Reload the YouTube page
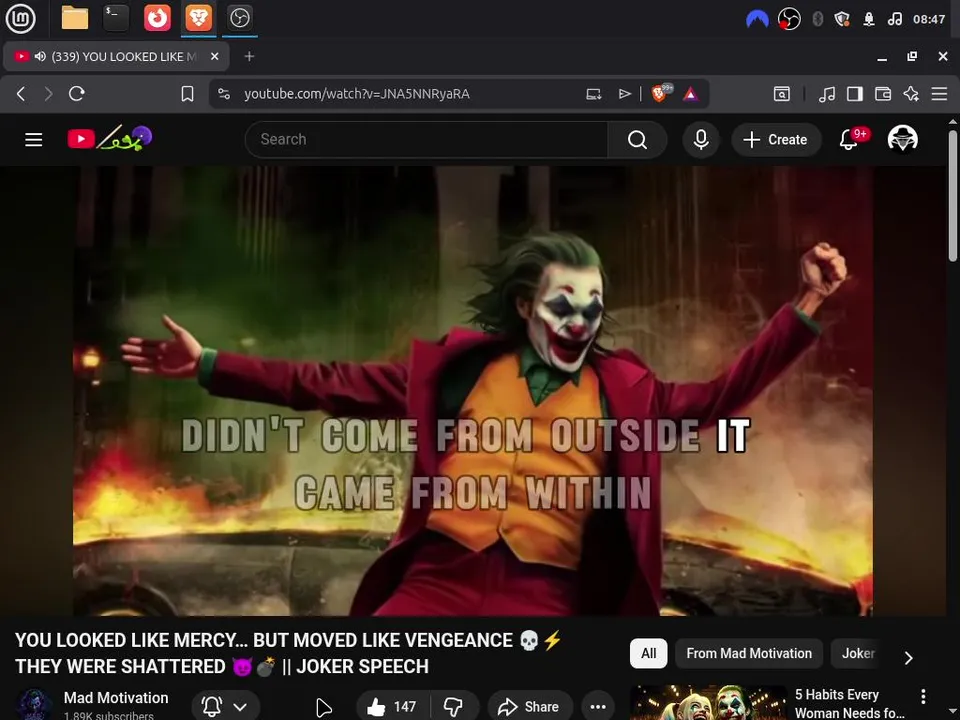This screenshot has height=720, width=960. coord(77,94)
